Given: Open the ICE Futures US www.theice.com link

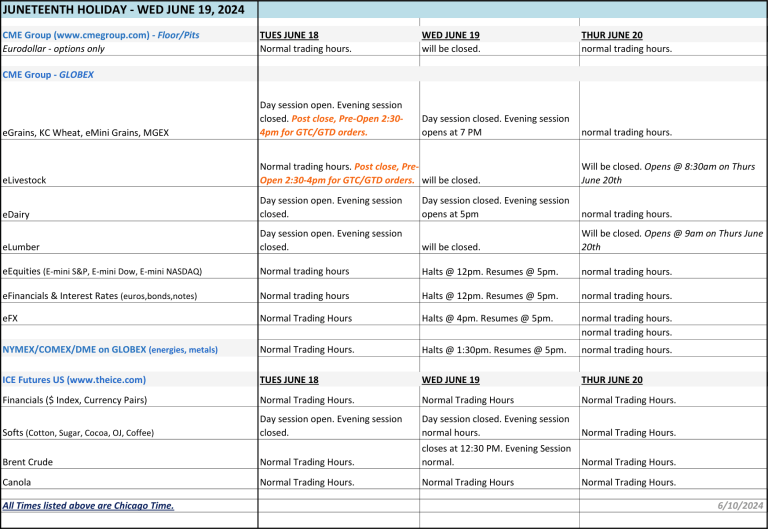Looking at the screenshot, I should [74, 380].
